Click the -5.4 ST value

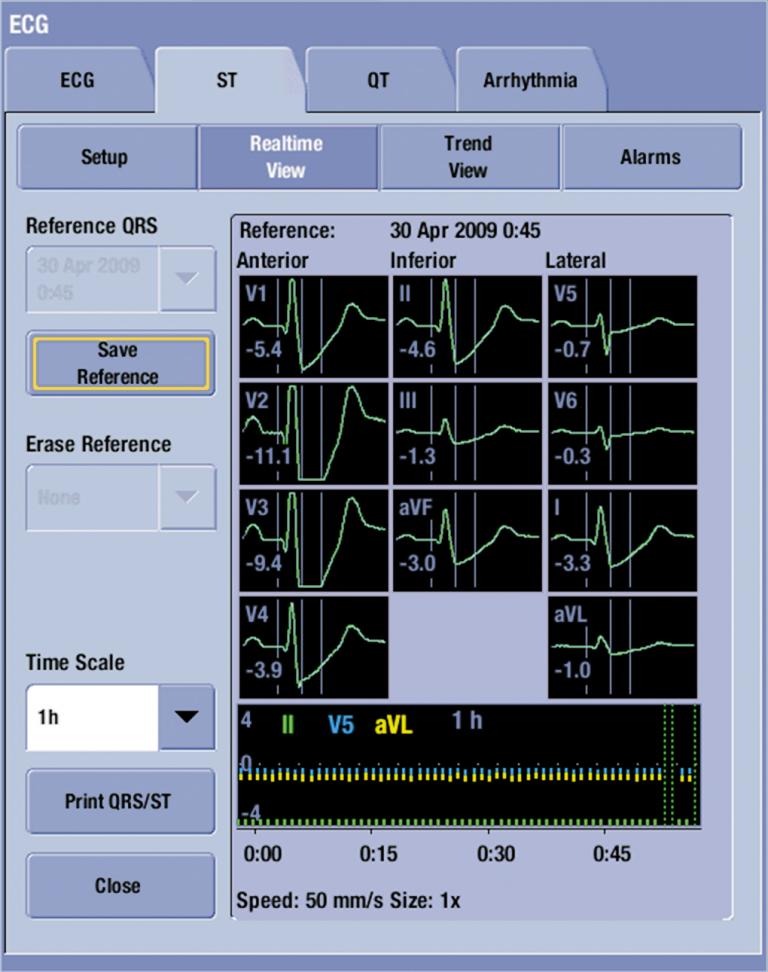pyautogui.click(x=263, y=350)
